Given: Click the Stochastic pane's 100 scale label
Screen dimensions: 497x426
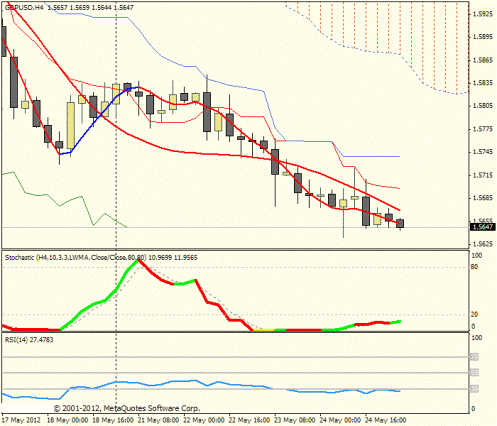Looking at the screenshot, I should 477,256.
